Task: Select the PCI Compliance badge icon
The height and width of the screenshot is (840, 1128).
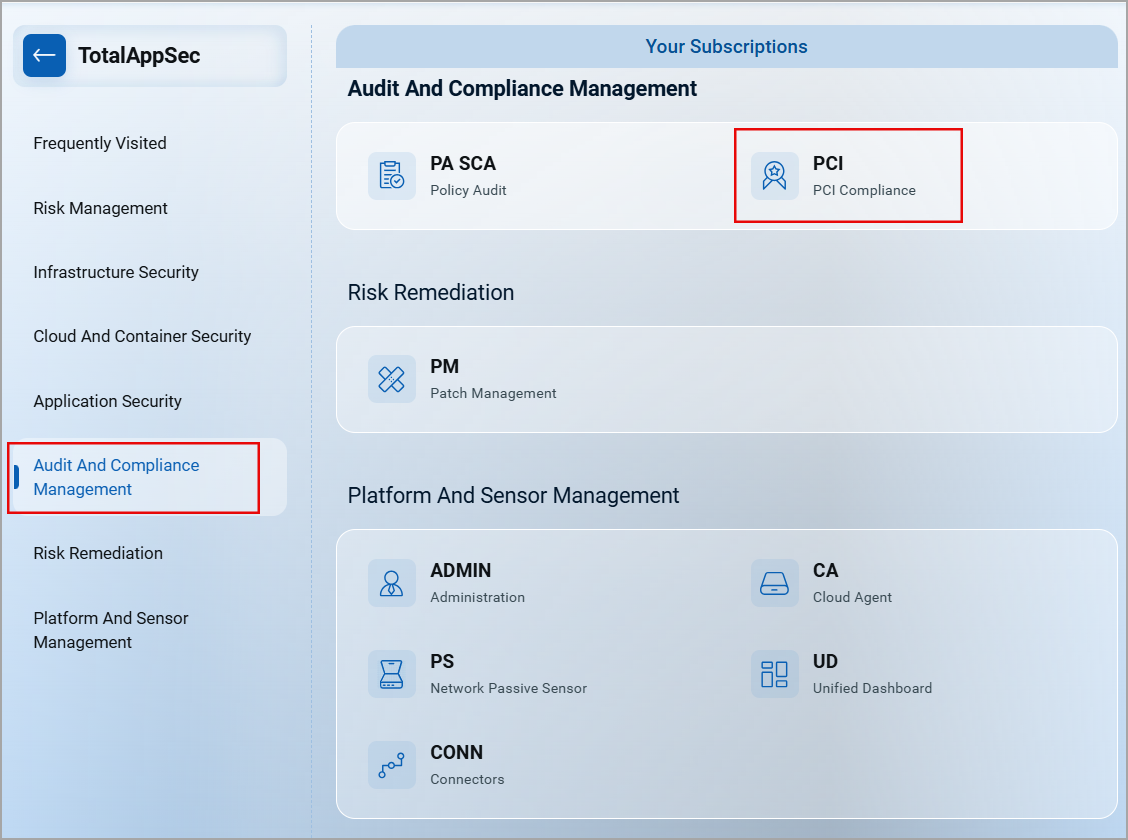Action: pyautogui.click(x=774, y=174)
